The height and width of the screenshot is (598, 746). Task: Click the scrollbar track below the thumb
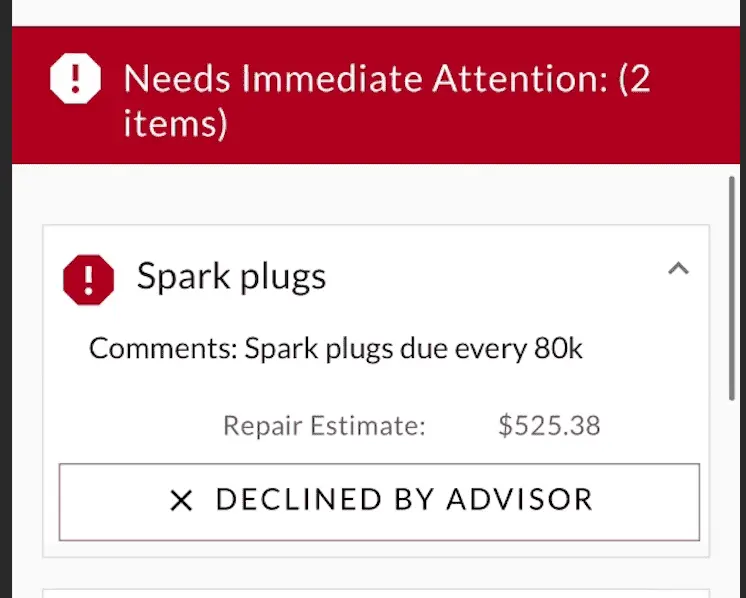732,500
